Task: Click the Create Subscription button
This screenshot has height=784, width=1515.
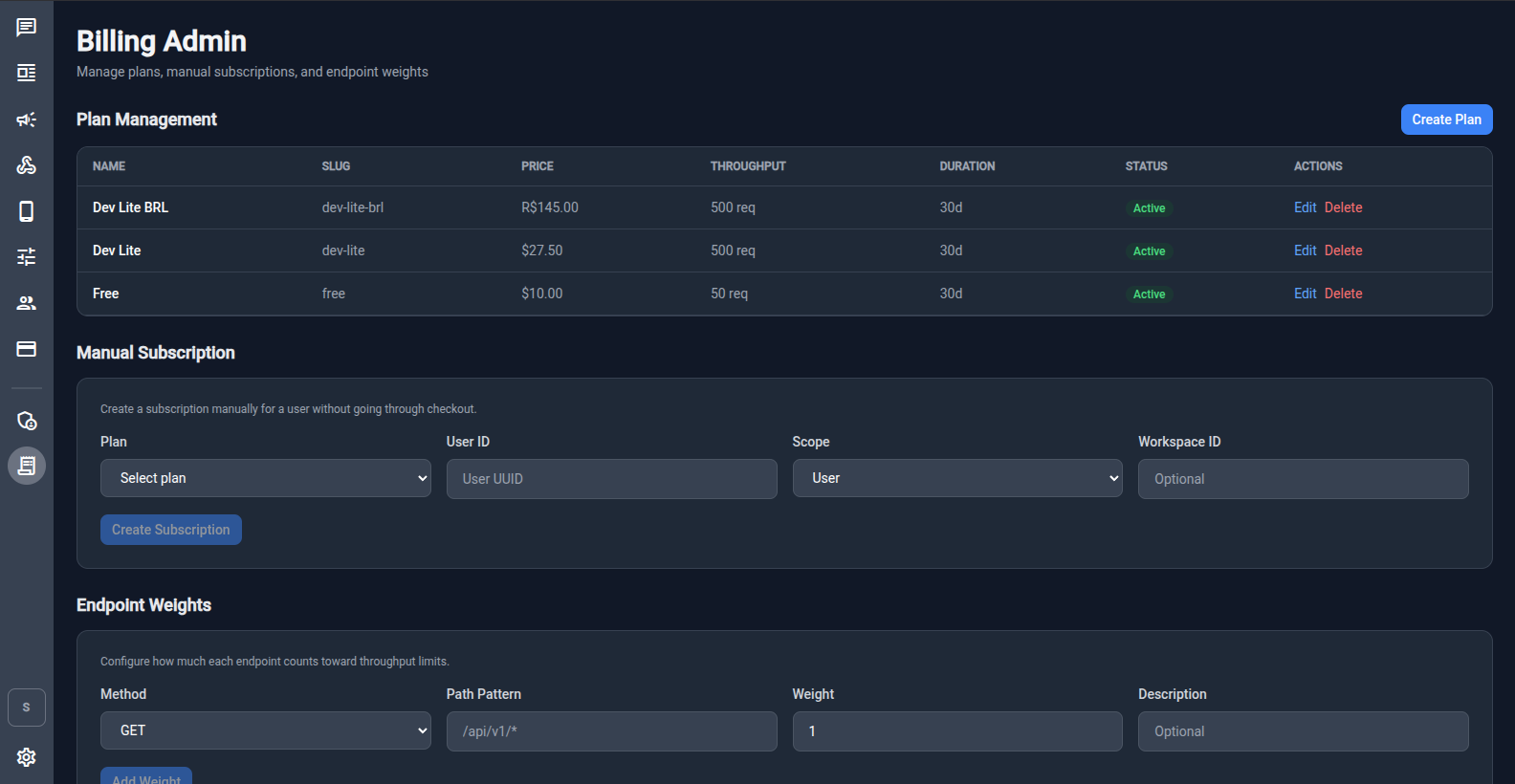Action: click(171, 530)
